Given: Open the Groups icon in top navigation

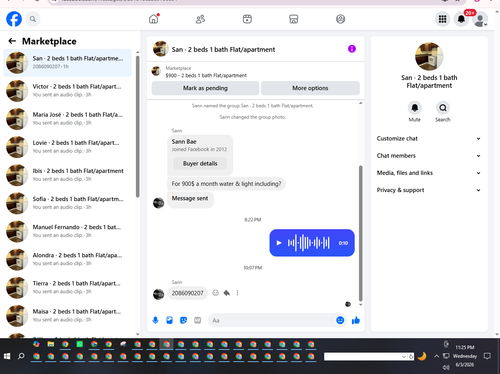Looking at the screenshot, I should click(340, 19).
